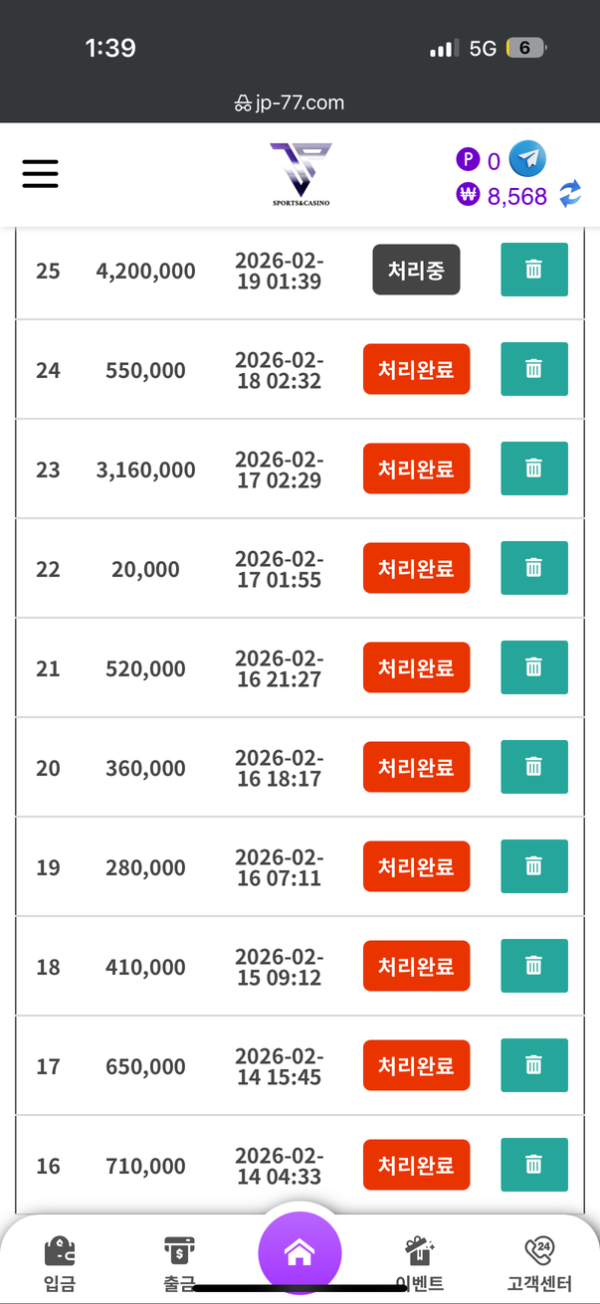Tap 처리완료 status on row 22
The image size is (600, 1304).
[x=416, y=568]
